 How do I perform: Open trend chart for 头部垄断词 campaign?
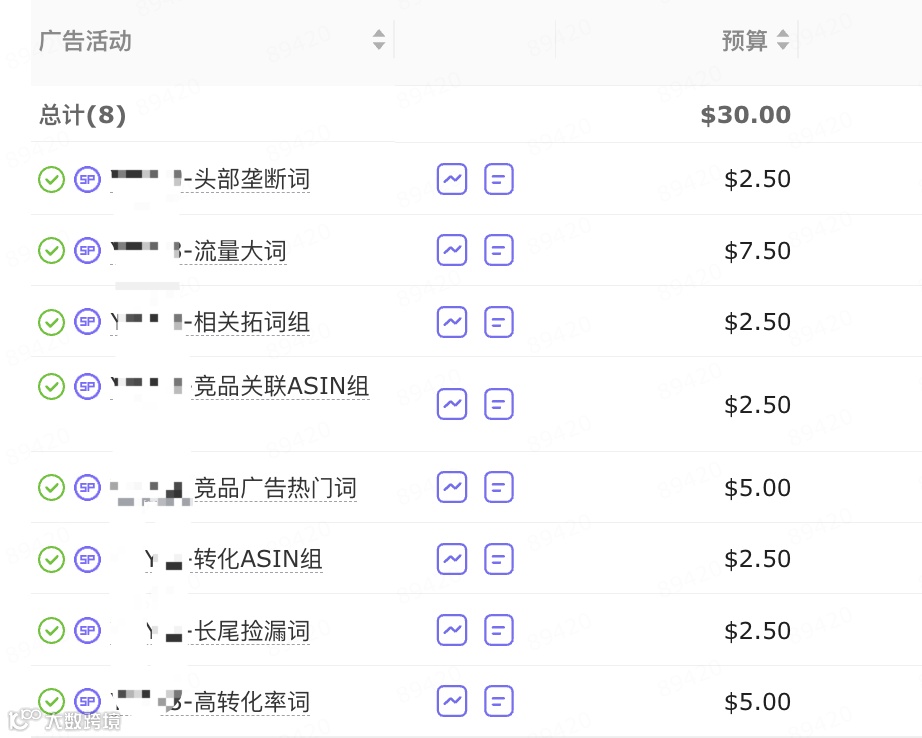coord(452,179)
